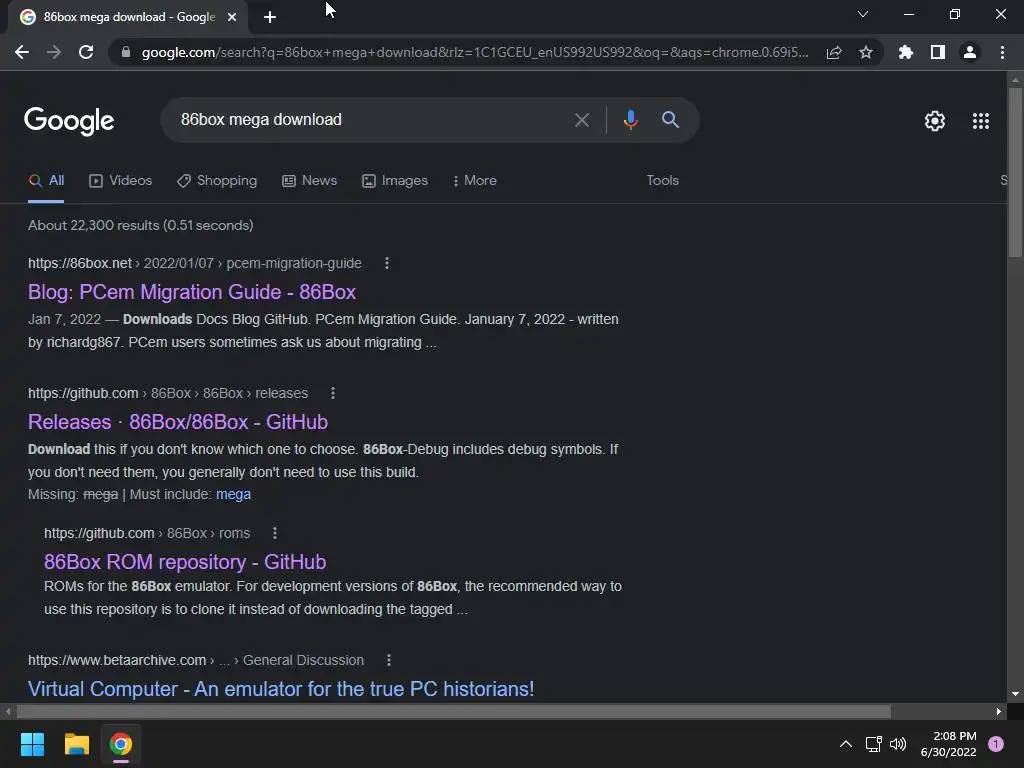The width and height of the screenshot is (1024, 768).
Task: Open File Explorer from the taskbar
Action: click(x=76, y=744)
